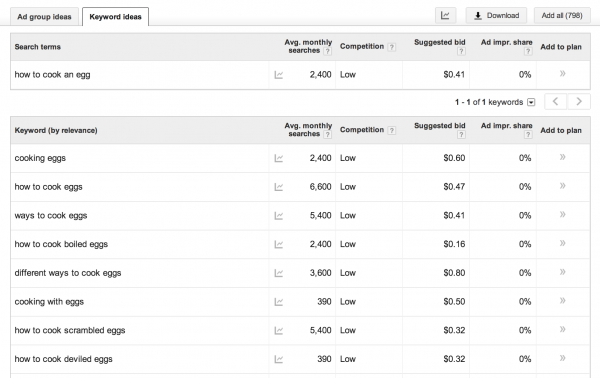Screen dimensions: 600x378
Task: Add 'cooking eggs' to plan
Action: click(x=562, y=157)
